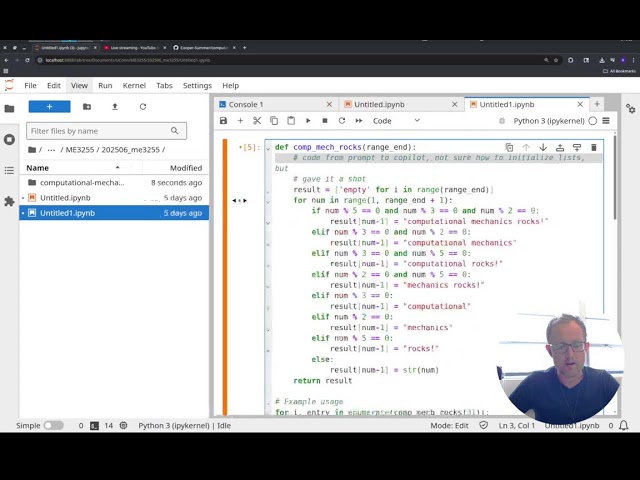Select the computational-mechanics folder in file list
The width and height of the screenshot is (640, 480).
pyautogui.click(x=82, y=183)
